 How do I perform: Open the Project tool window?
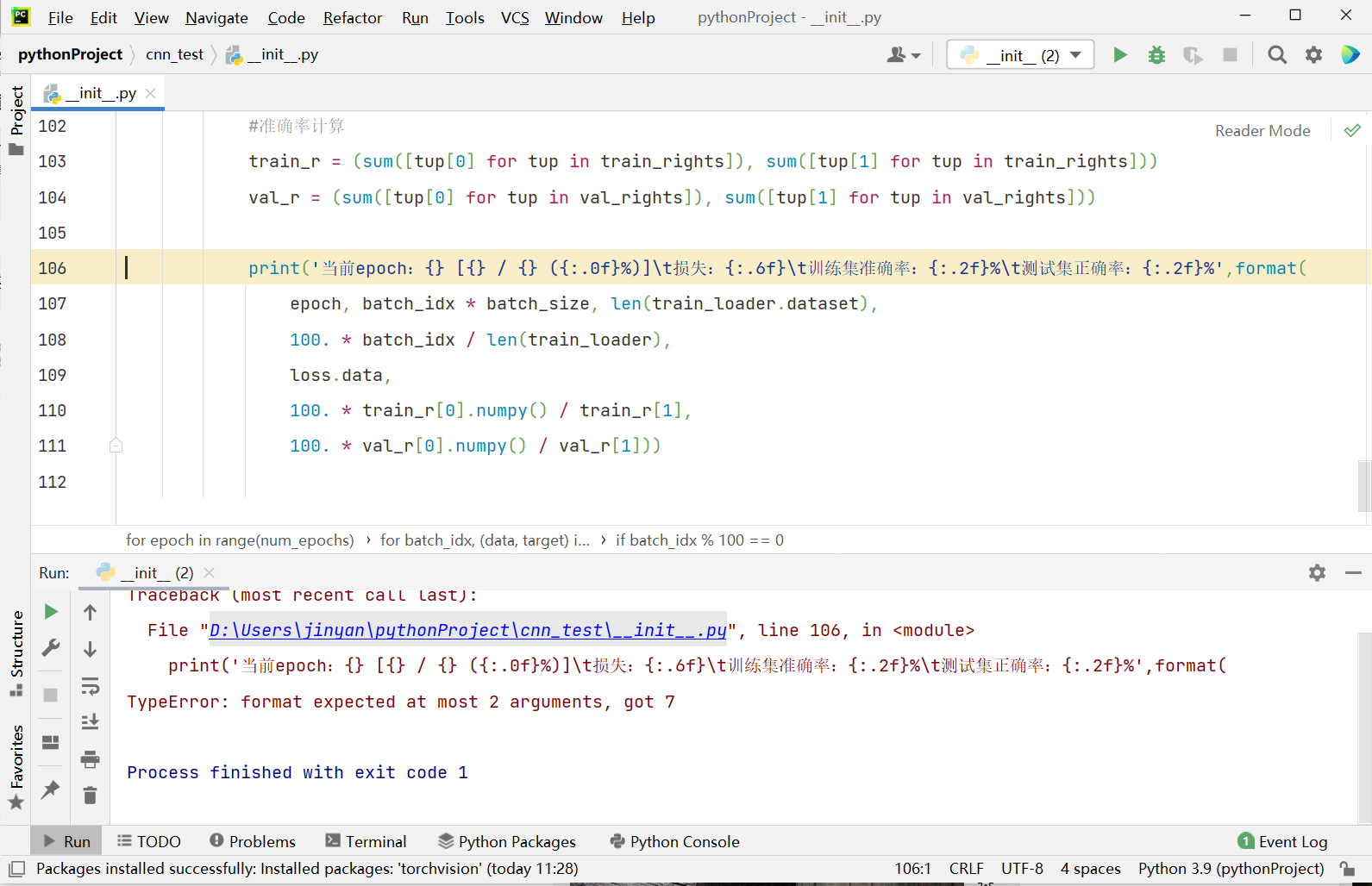tap(16, 120)
